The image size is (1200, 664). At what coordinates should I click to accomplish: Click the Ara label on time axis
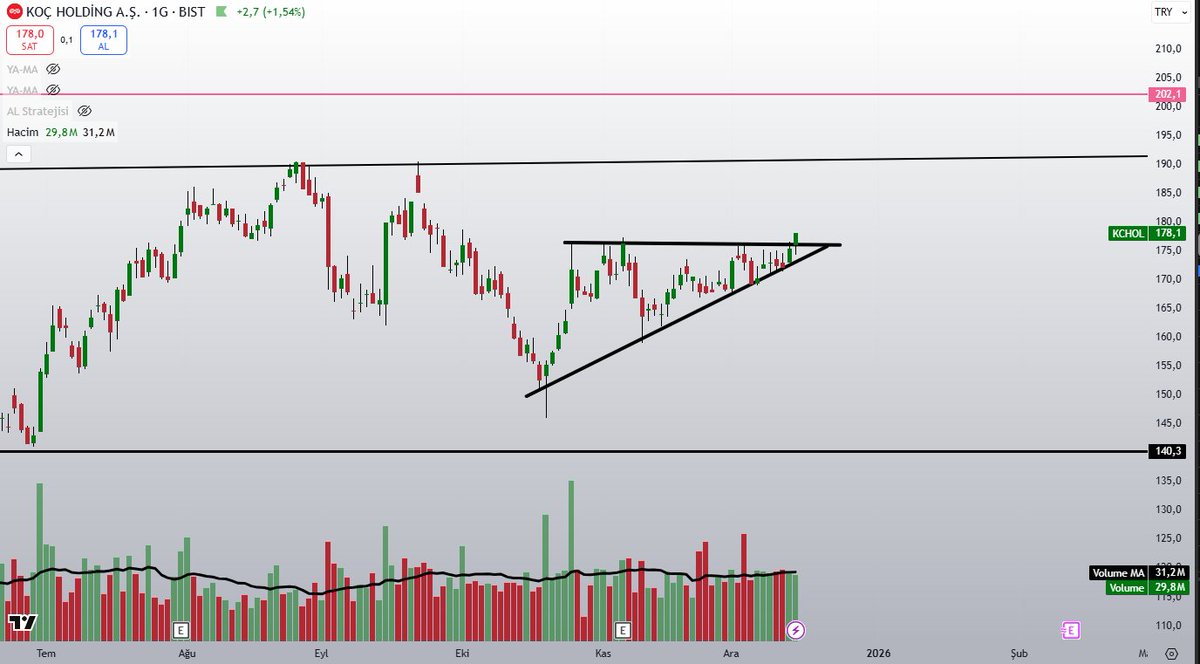731,653
